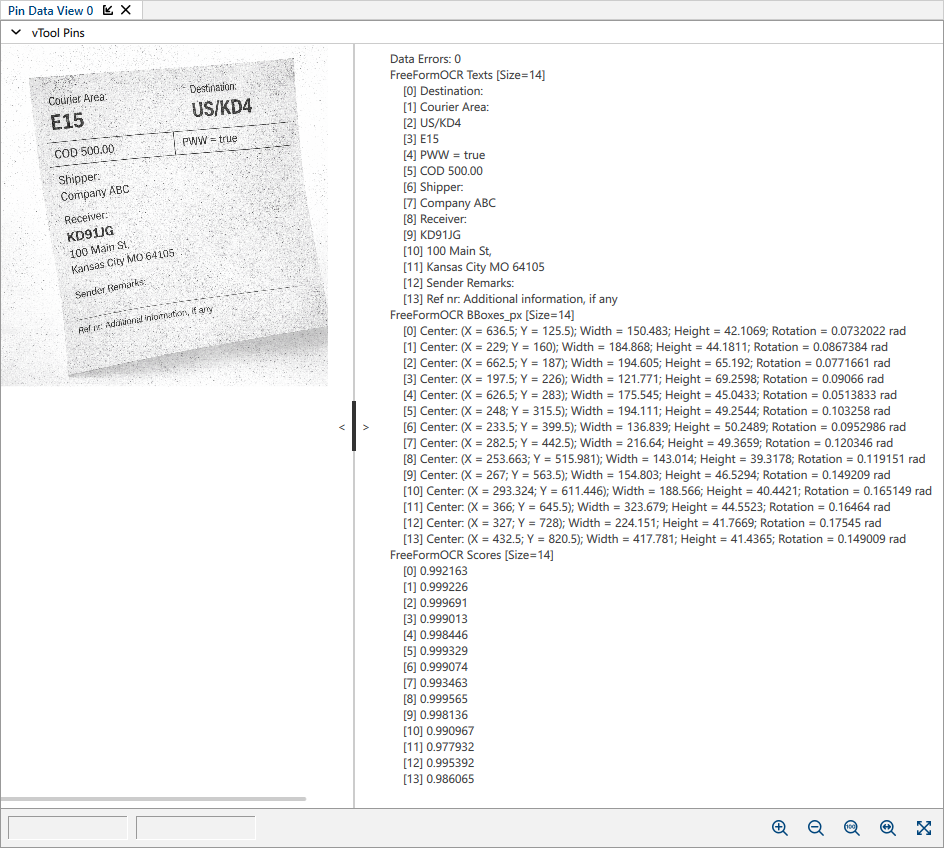This screenshot has width=944, height=848.
Task: Select score entry '[1] 0.999226'
Action: coord(435,587)
